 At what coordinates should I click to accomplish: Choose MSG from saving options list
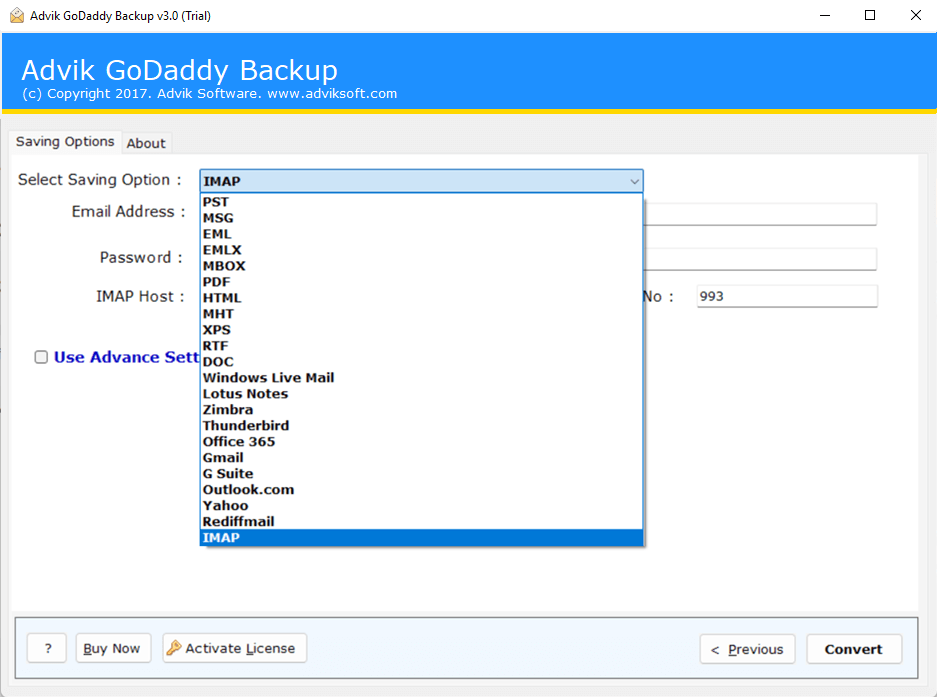(x=421, y=218)
